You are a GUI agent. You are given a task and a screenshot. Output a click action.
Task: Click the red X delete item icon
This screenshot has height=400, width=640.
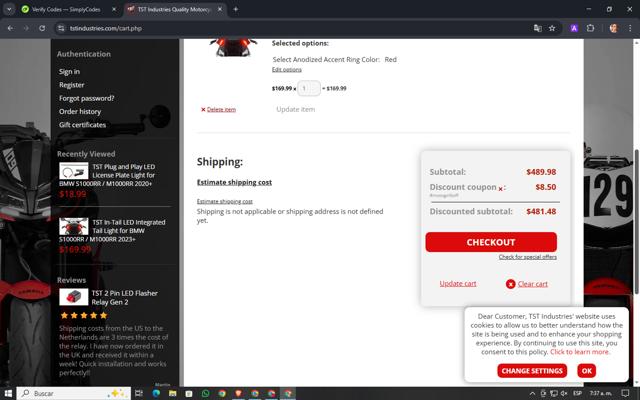click(x=203, y=109)
